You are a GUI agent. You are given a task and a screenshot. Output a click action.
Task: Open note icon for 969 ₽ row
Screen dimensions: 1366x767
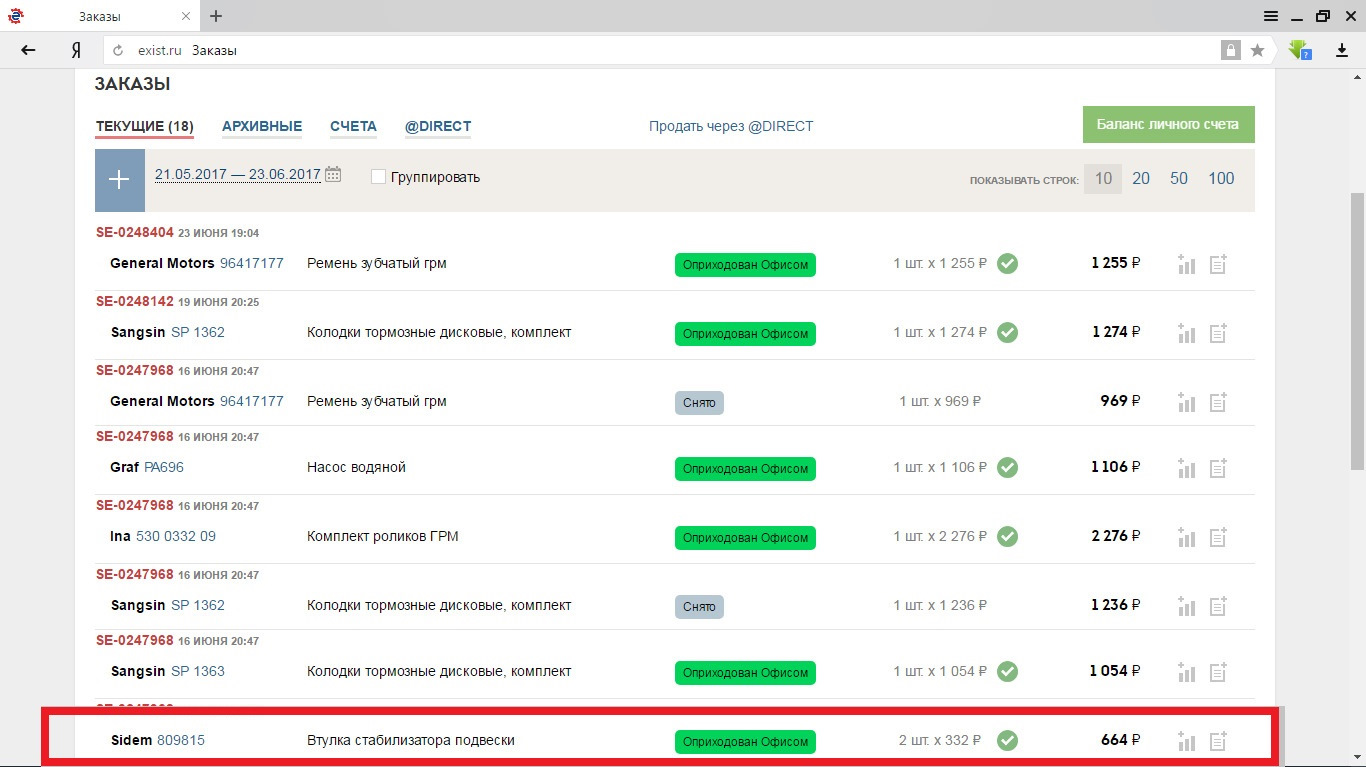point(1218,402)
